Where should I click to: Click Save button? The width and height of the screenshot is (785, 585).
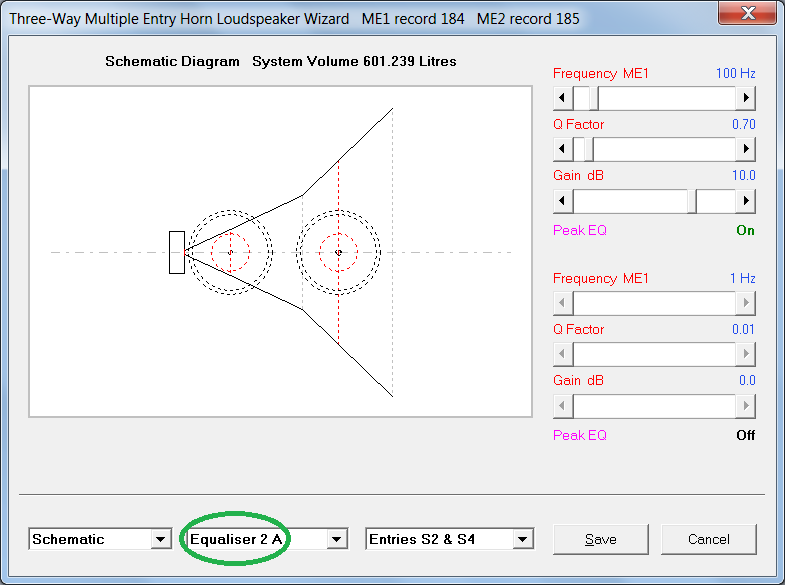click(601, 539)
